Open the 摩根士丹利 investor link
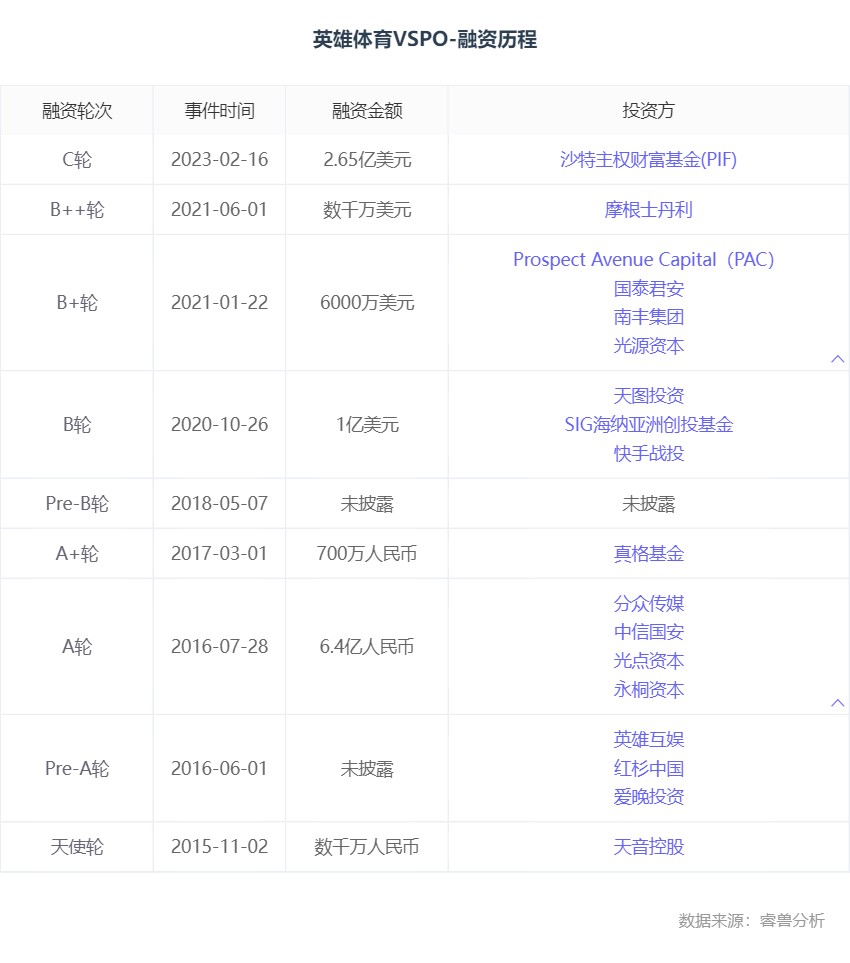850x963 pixels. pos(649,210)
